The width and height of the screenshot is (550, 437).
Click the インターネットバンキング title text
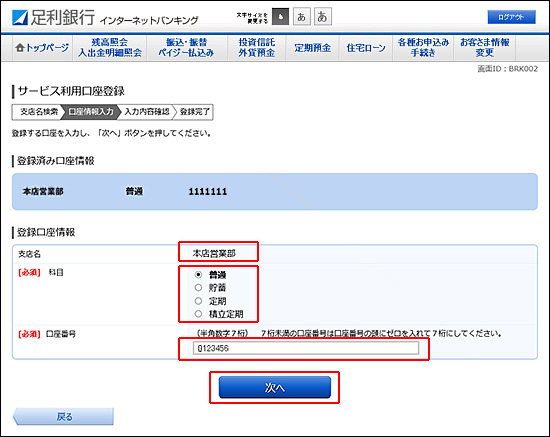click(149, 20)
